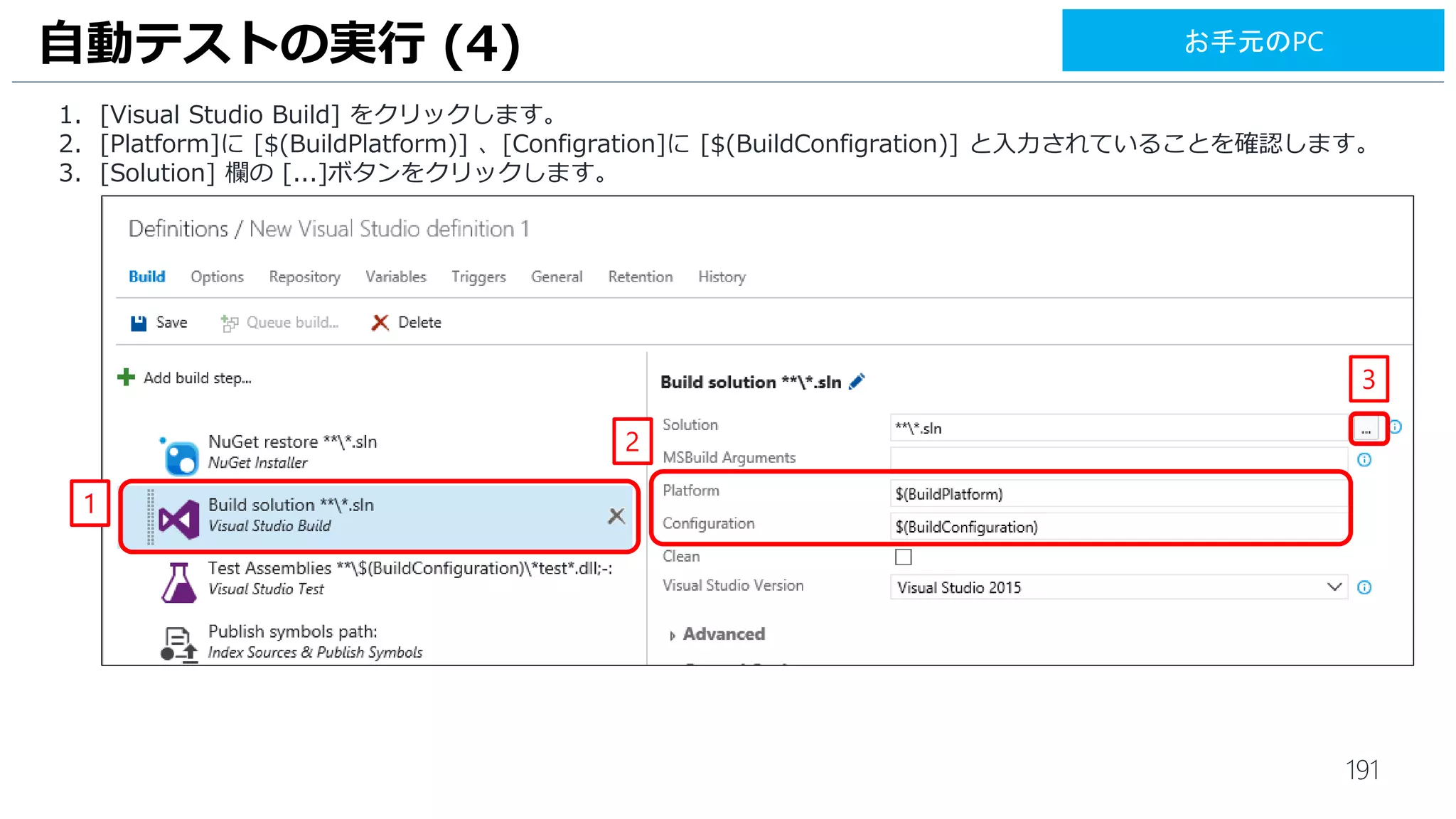This screenshot has height=819, width=1456.
Task: Click the Save floppy disk icon
Action: 139,323
